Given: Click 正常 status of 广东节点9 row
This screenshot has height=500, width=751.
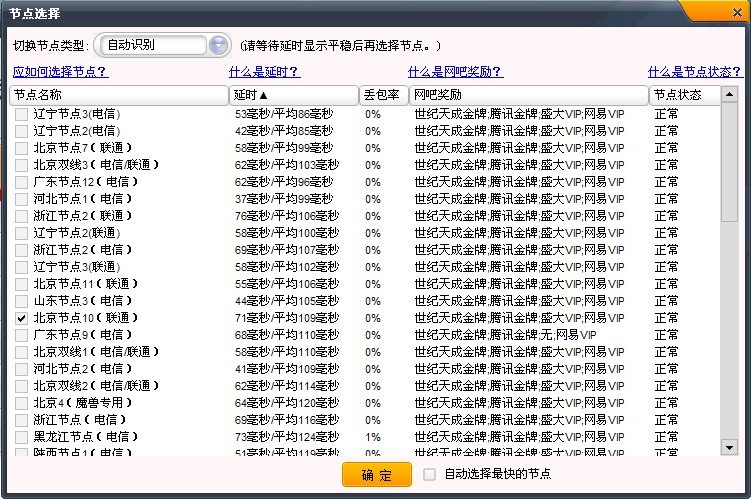Looking at the screenshot, I should coord(666,335).
